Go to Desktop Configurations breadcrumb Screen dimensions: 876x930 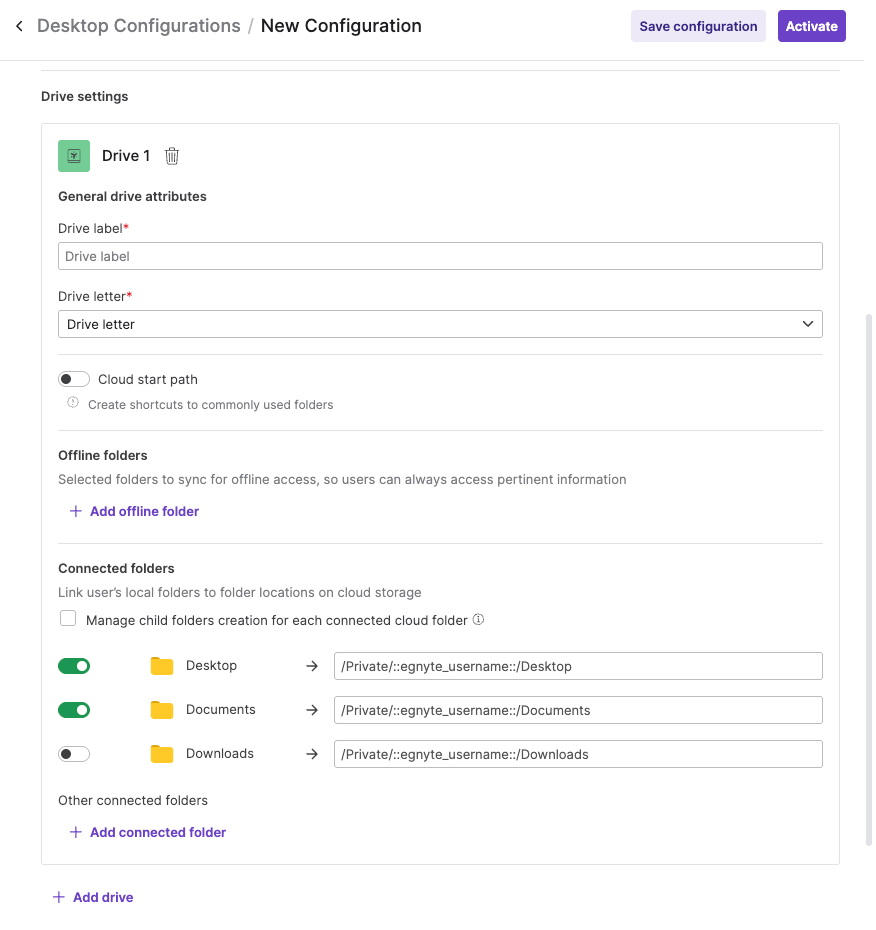pyautogui.click(x=139, y=26)
